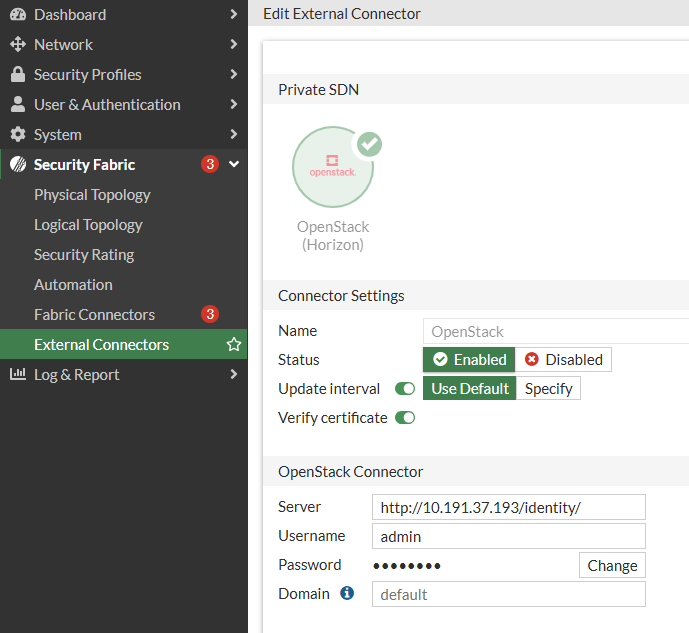Image resolution: width=689 pixels, height=633 pixels.
Task: Expand the Network menu arrow
Action: click(x=234, y=44)
